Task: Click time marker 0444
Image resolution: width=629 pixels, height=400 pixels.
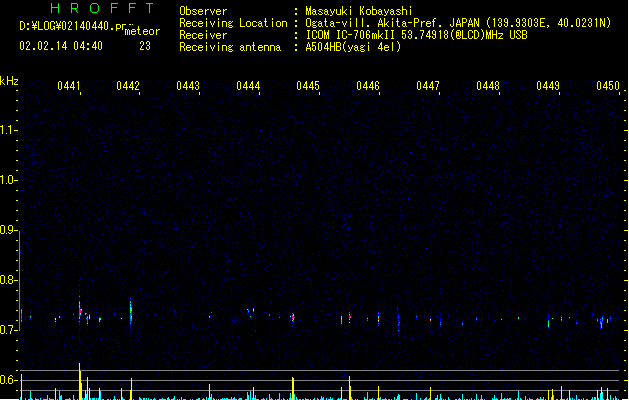Action: 248,86
